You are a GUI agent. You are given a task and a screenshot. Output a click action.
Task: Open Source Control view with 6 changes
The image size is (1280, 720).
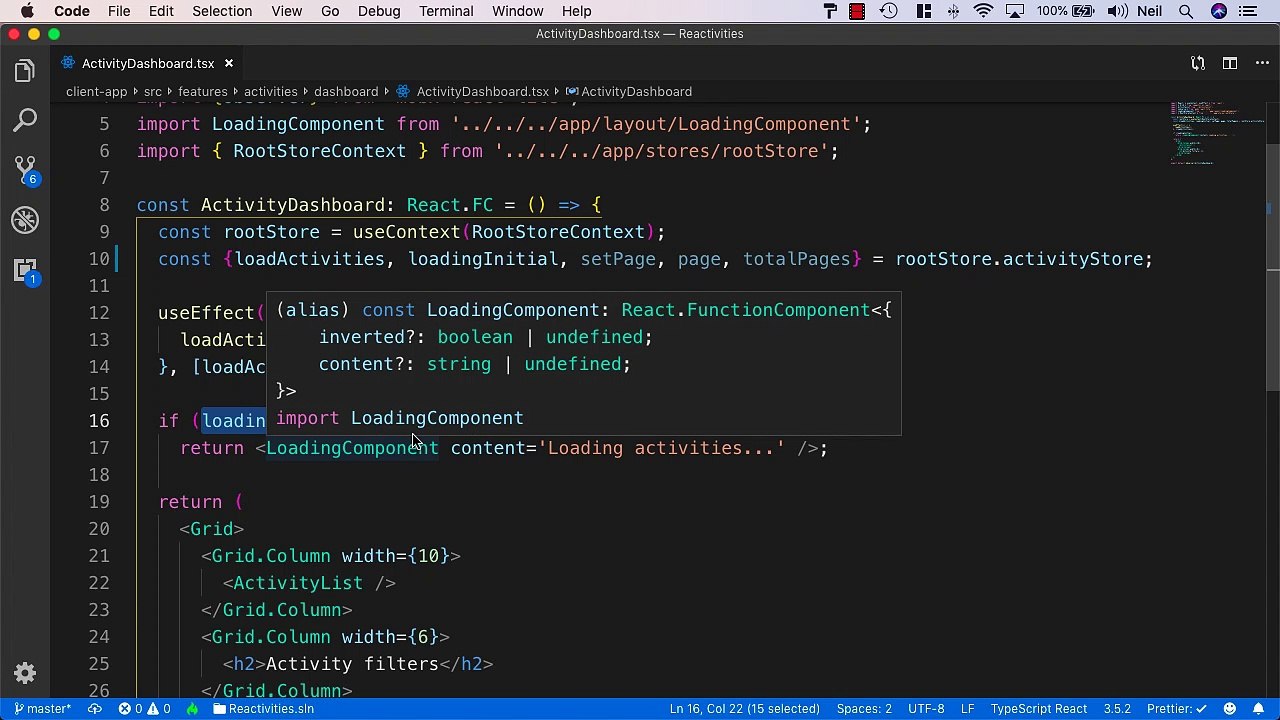point(25,170)
